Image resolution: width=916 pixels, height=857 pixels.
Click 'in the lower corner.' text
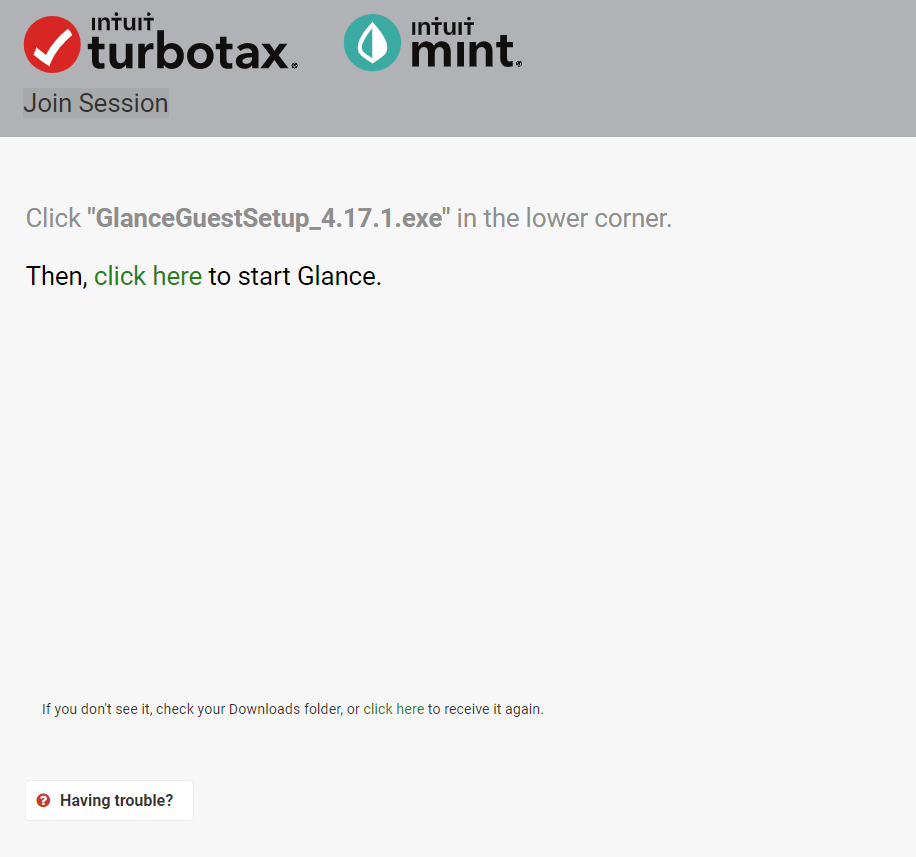point(564,218)
